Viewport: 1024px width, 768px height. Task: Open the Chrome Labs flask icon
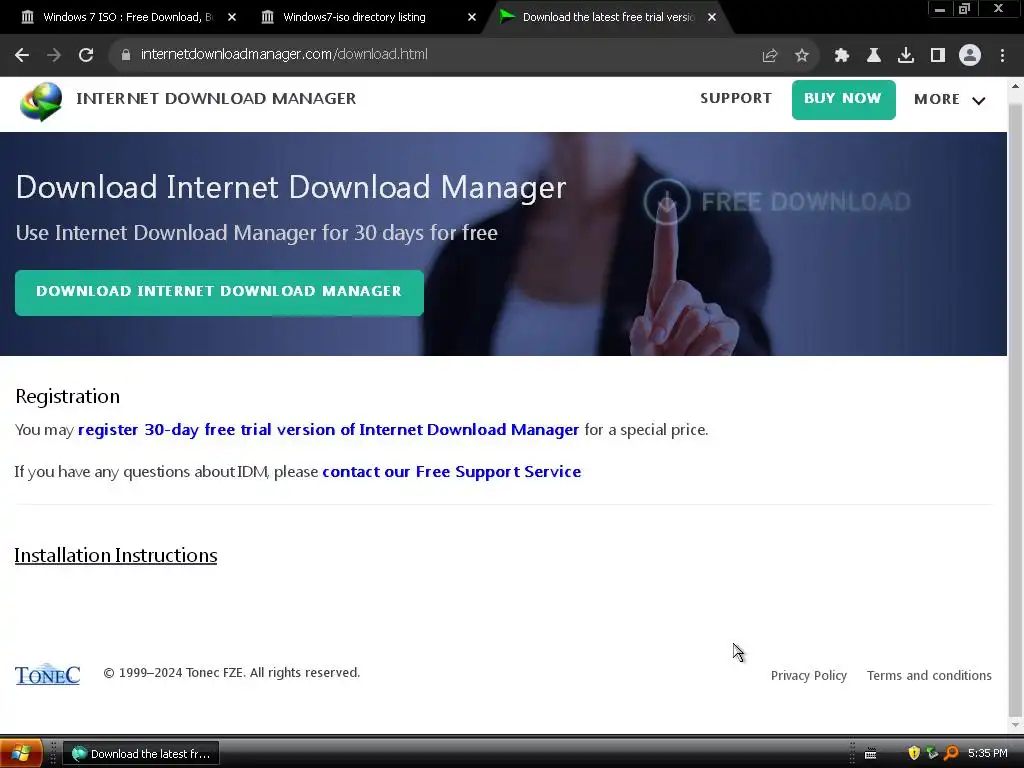coord(874,56)
